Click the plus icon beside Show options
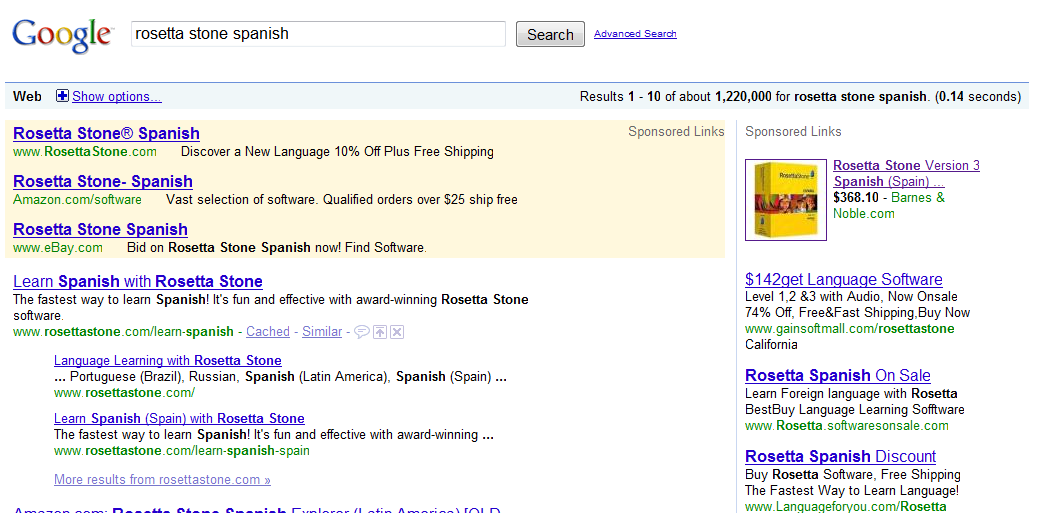The height and width of the screenshot is (513, 1043). coord(62,96)
